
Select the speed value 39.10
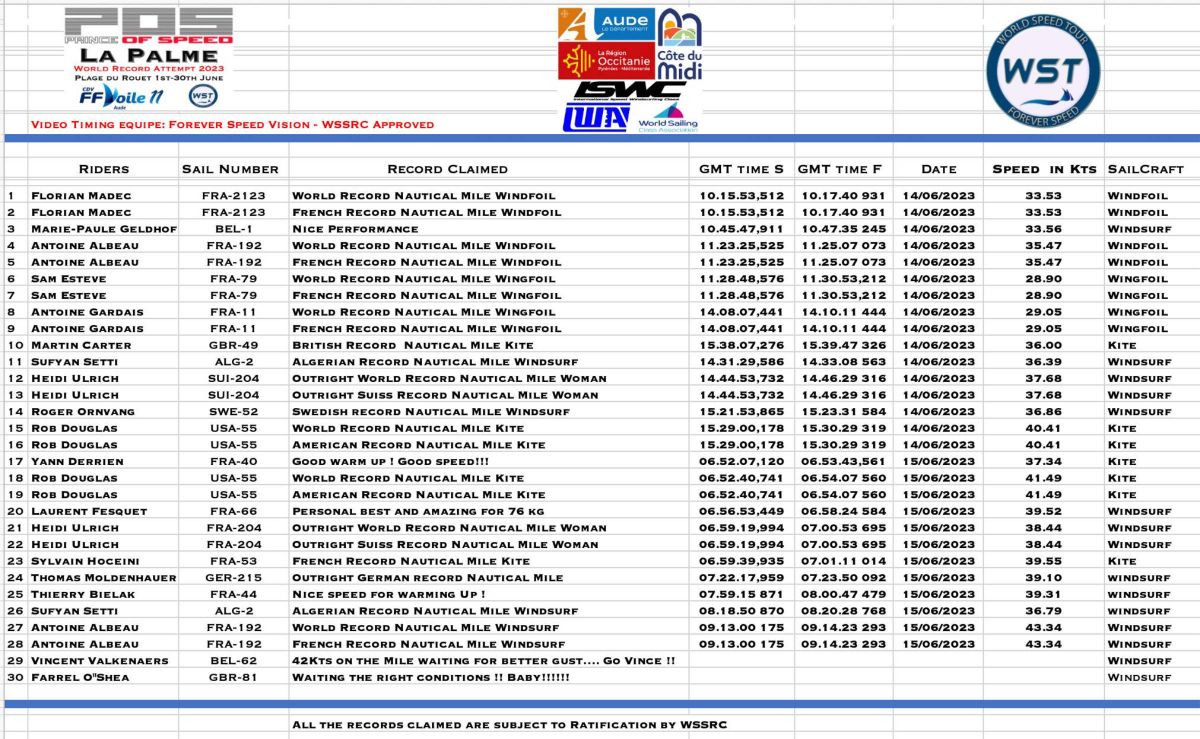[1043, 578]
